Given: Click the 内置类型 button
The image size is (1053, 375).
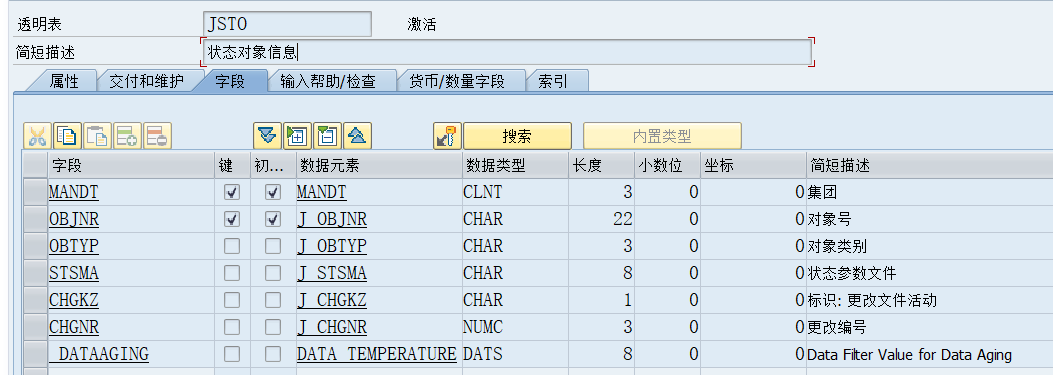Looking at the screenshot, I should 662,136.
